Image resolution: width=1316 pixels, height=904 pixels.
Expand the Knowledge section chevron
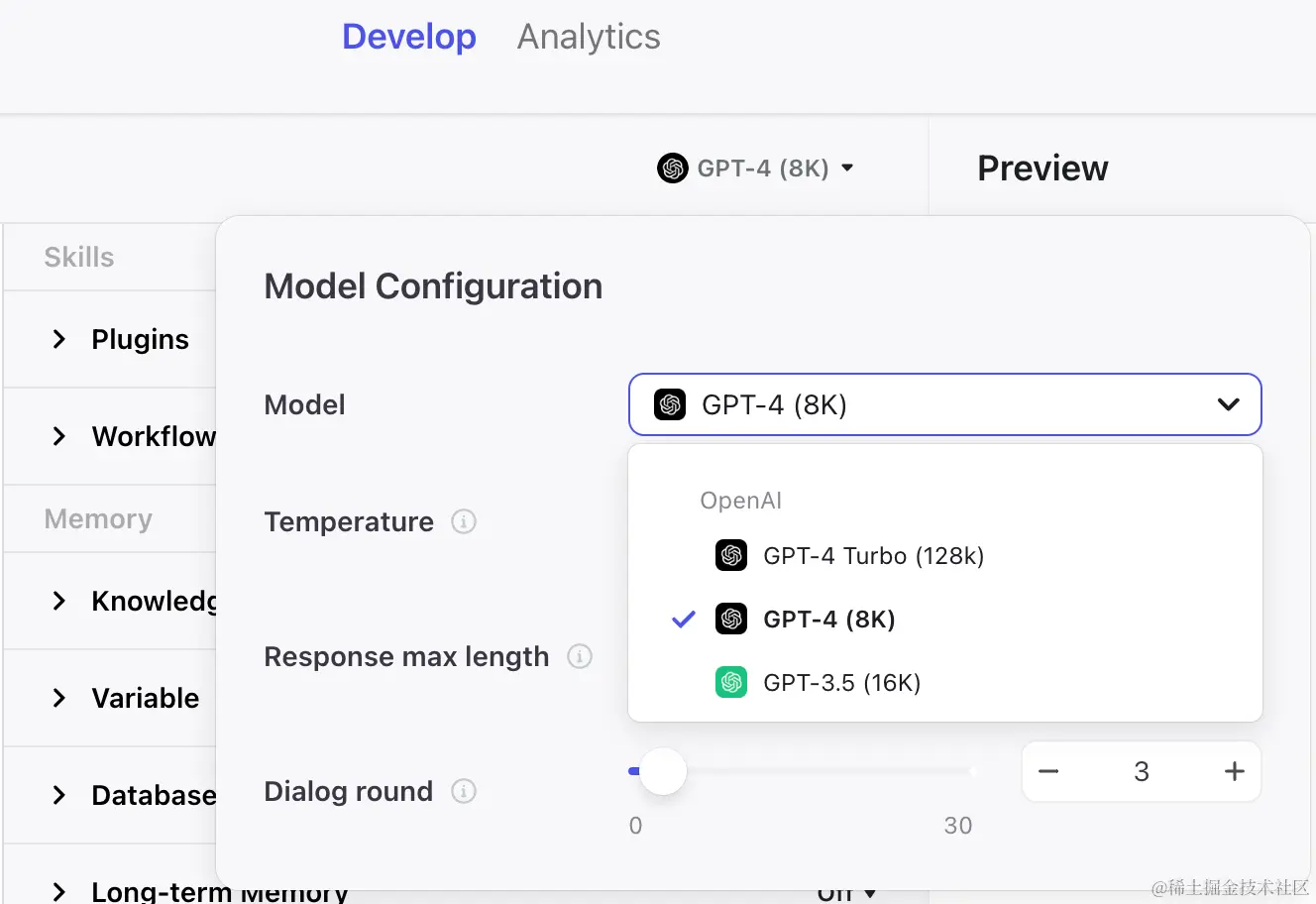click(x=59, y=601)
